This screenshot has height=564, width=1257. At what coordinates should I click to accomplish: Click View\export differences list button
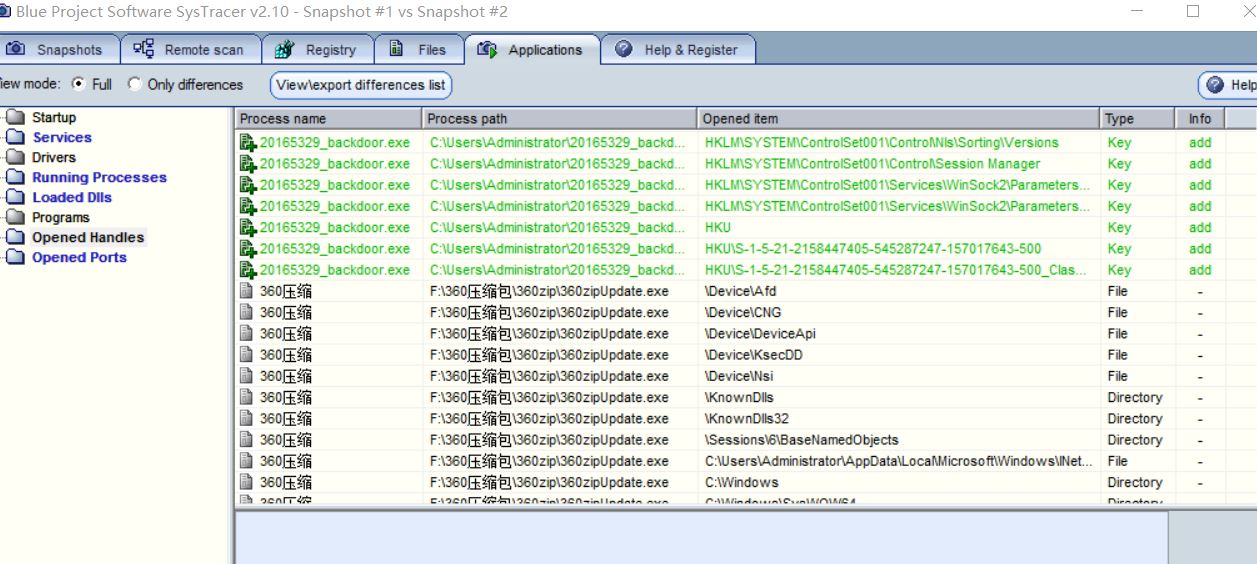coord(361,85)
